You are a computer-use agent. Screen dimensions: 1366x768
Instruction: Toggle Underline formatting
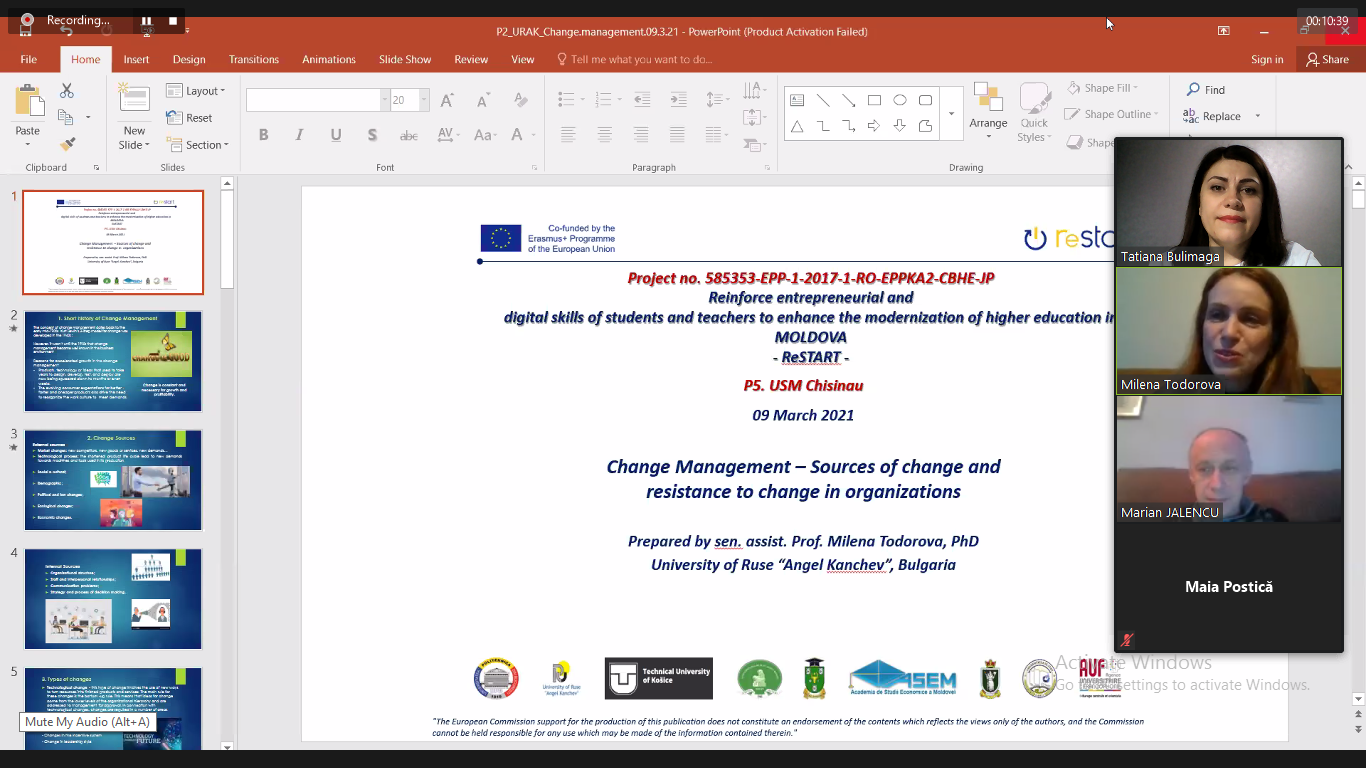(x=336, y=135)
